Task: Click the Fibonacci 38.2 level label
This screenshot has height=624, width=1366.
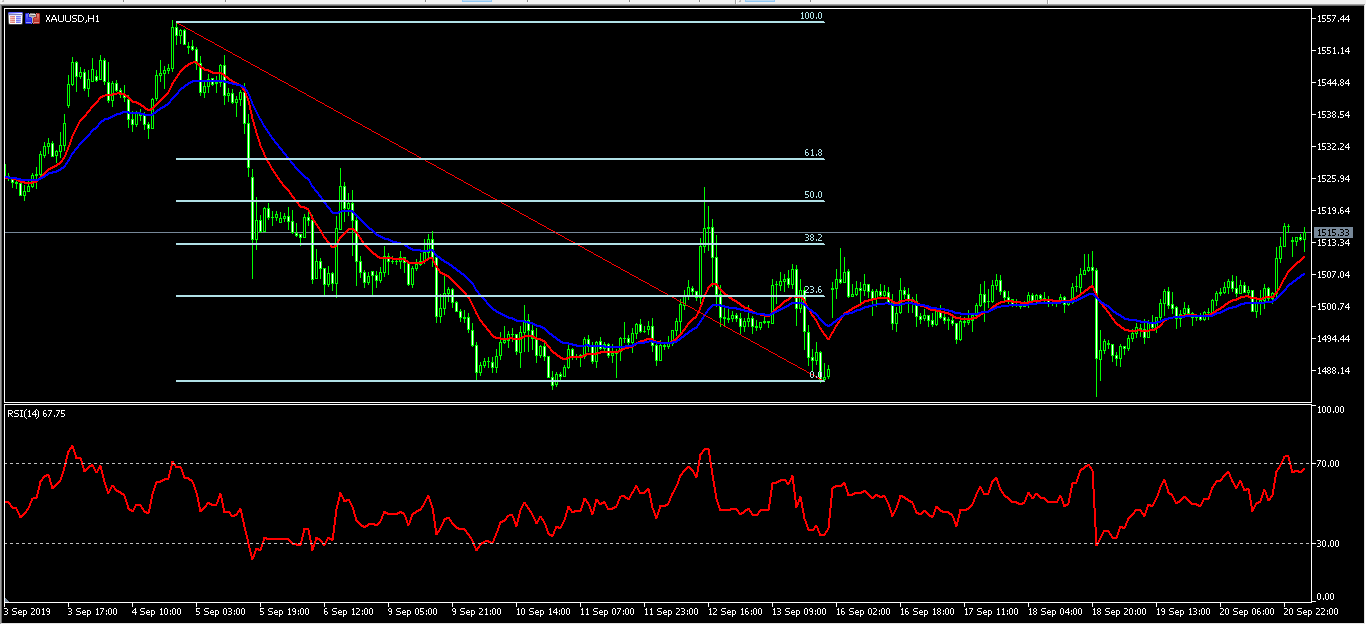Action: click(x=812, y=238)
